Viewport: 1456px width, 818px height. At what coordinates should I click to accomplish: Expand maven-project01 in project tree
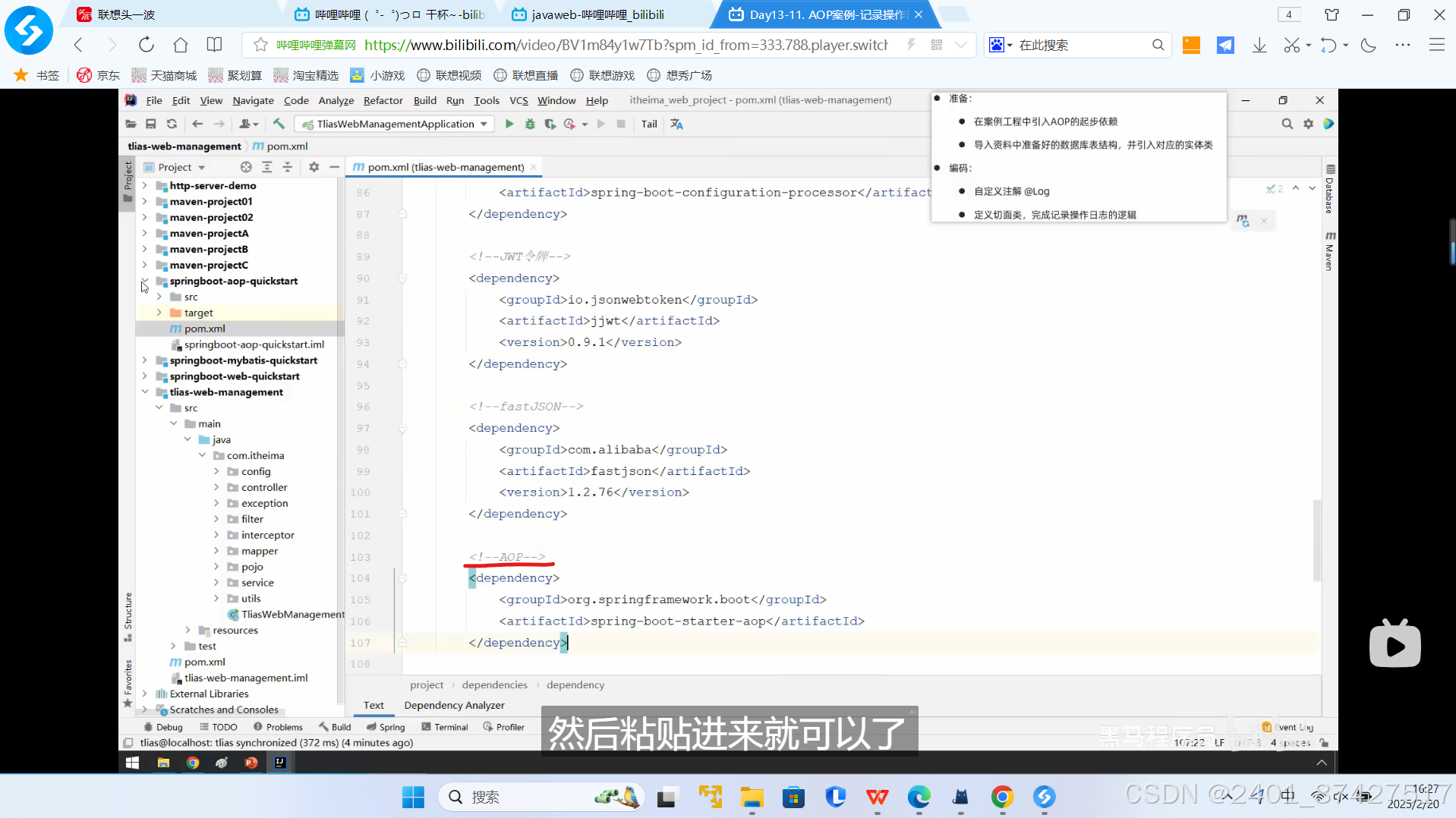144,201
